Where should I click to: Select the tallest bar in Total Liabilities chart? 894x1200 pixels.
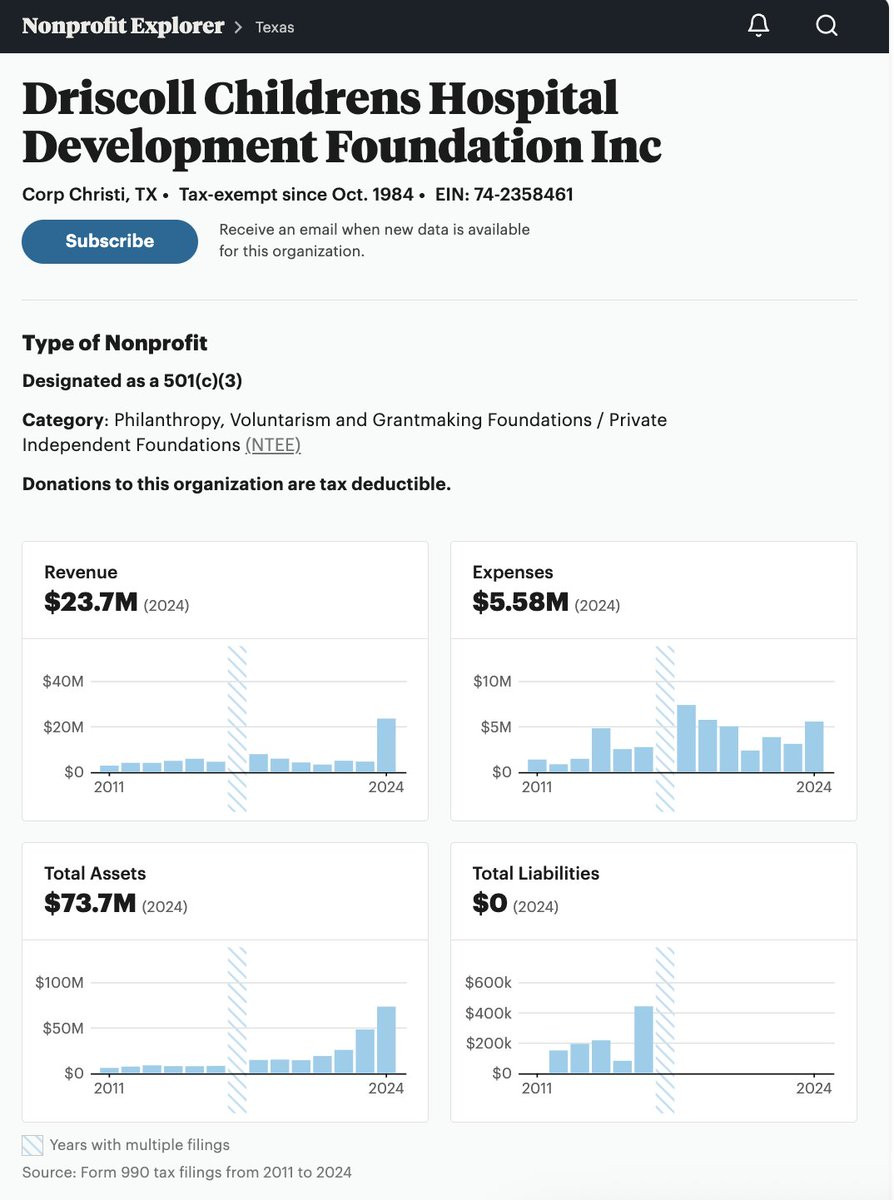pyautogui.click(x=644, y=1040)
